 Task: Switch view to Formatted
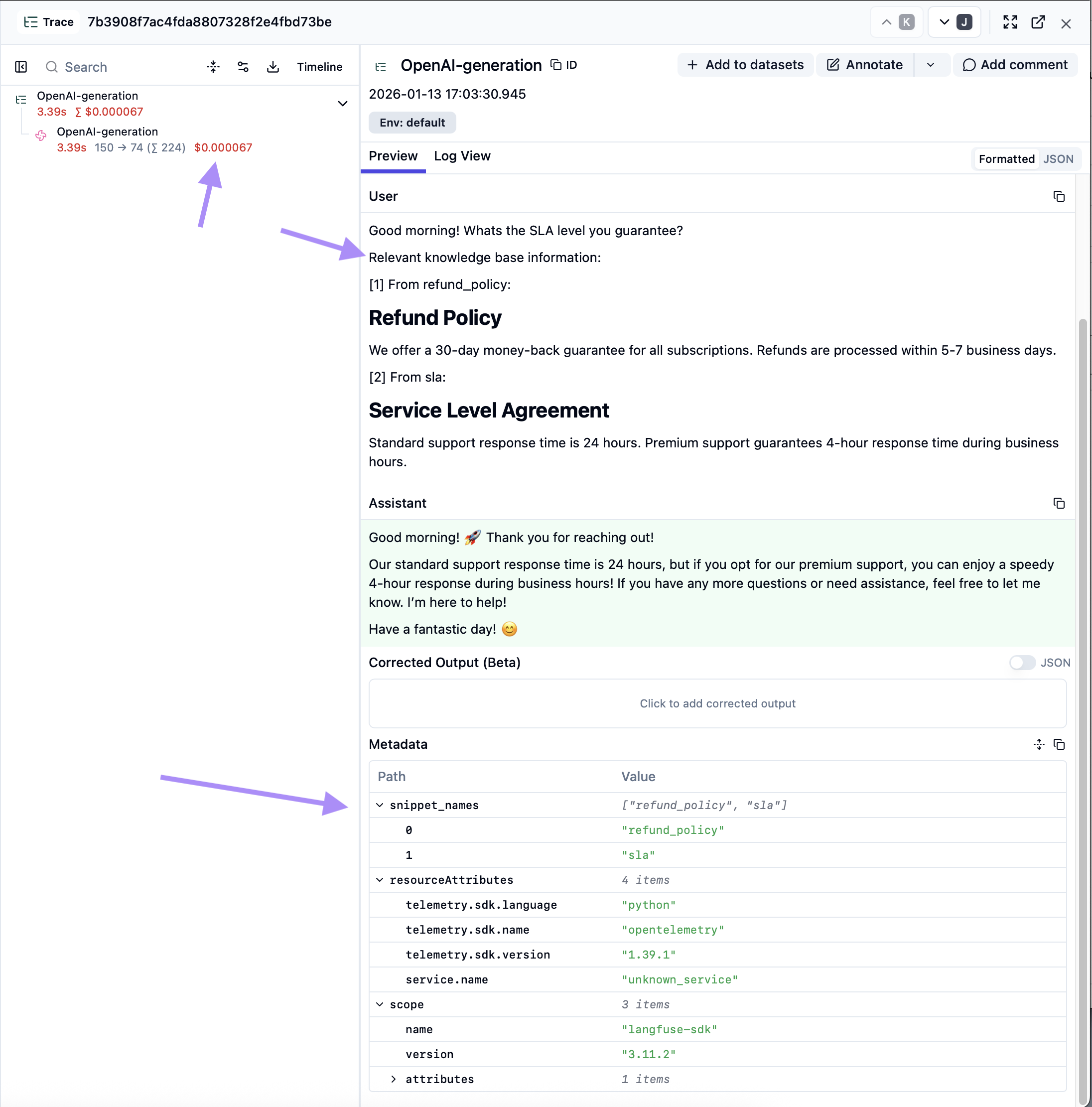point(1006,159)
